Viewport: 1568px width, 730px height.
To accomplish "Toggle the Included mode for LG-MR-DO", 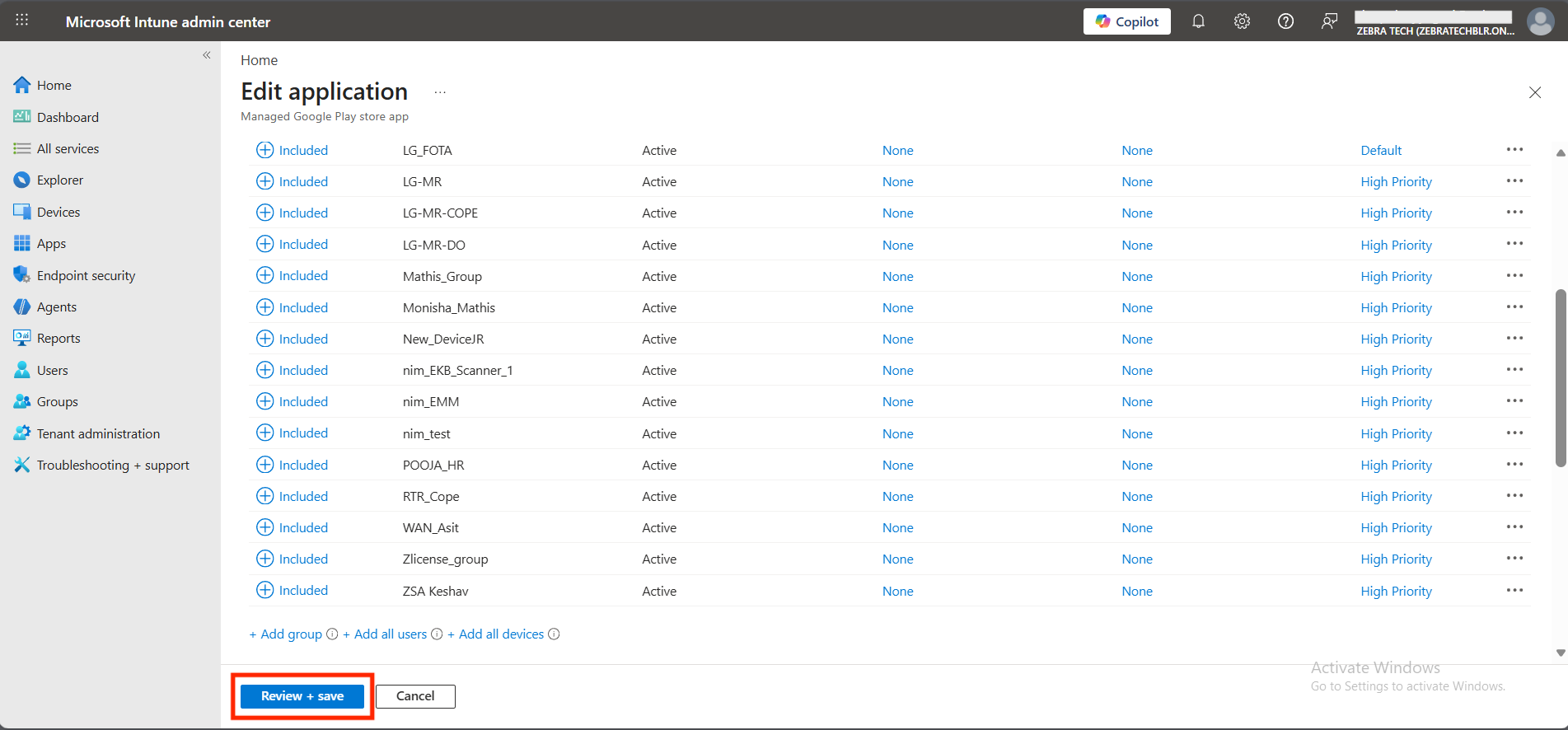I will [x=293, y=244].
